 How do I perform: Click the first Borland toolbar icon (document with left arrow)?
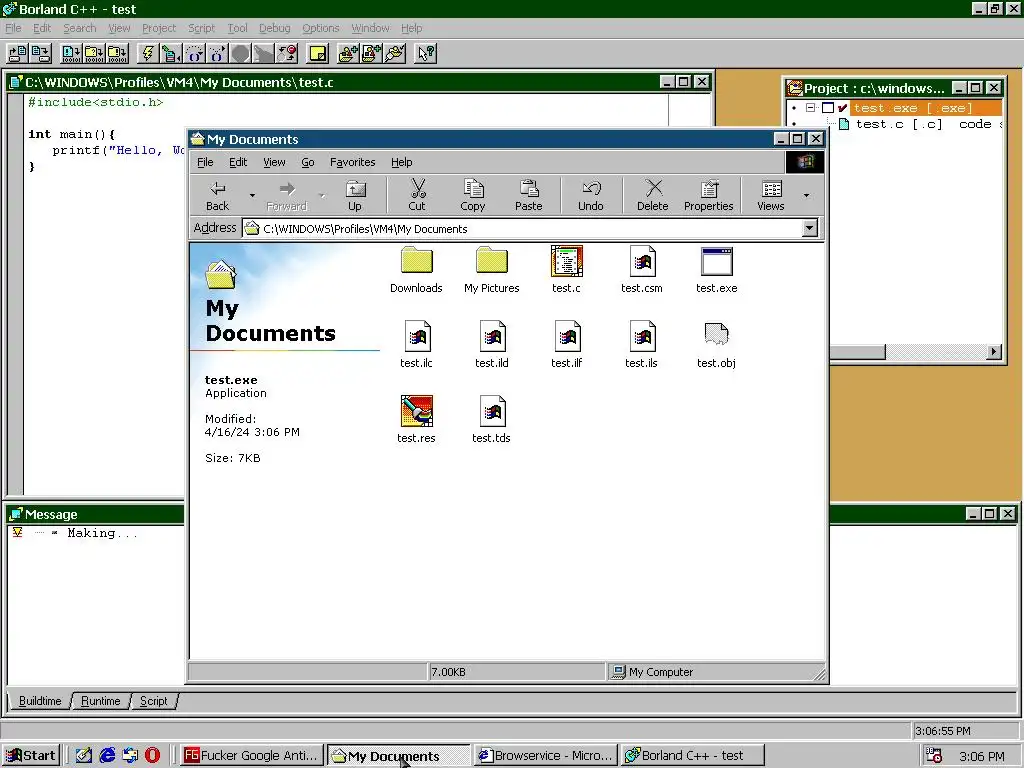pyautogui.click(x=18, y=53)
